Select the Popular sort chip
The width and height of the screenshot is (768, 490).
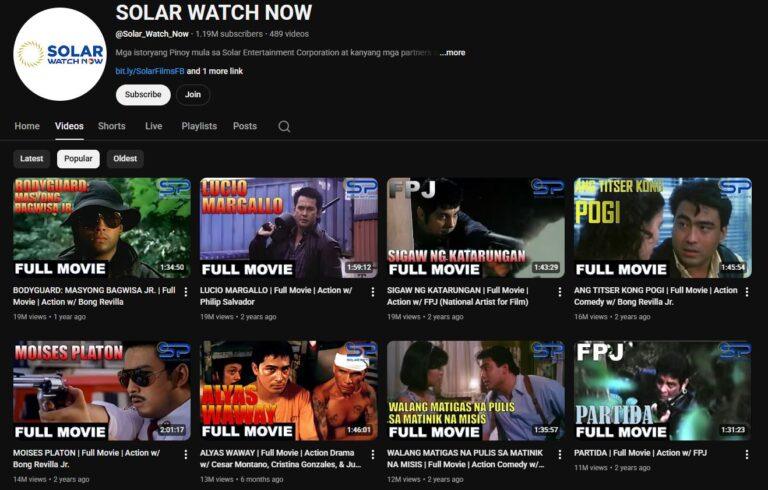pyautogui.click(x=78, y=159)
